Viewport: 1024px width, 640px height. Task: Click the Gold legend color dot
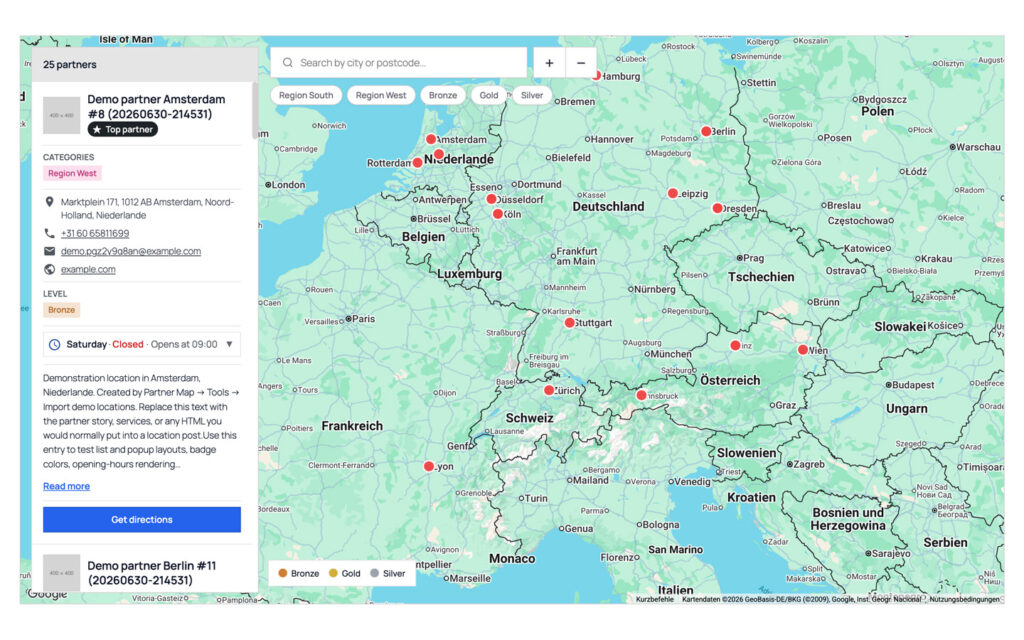pyautogui.click(x=333, y=573)
